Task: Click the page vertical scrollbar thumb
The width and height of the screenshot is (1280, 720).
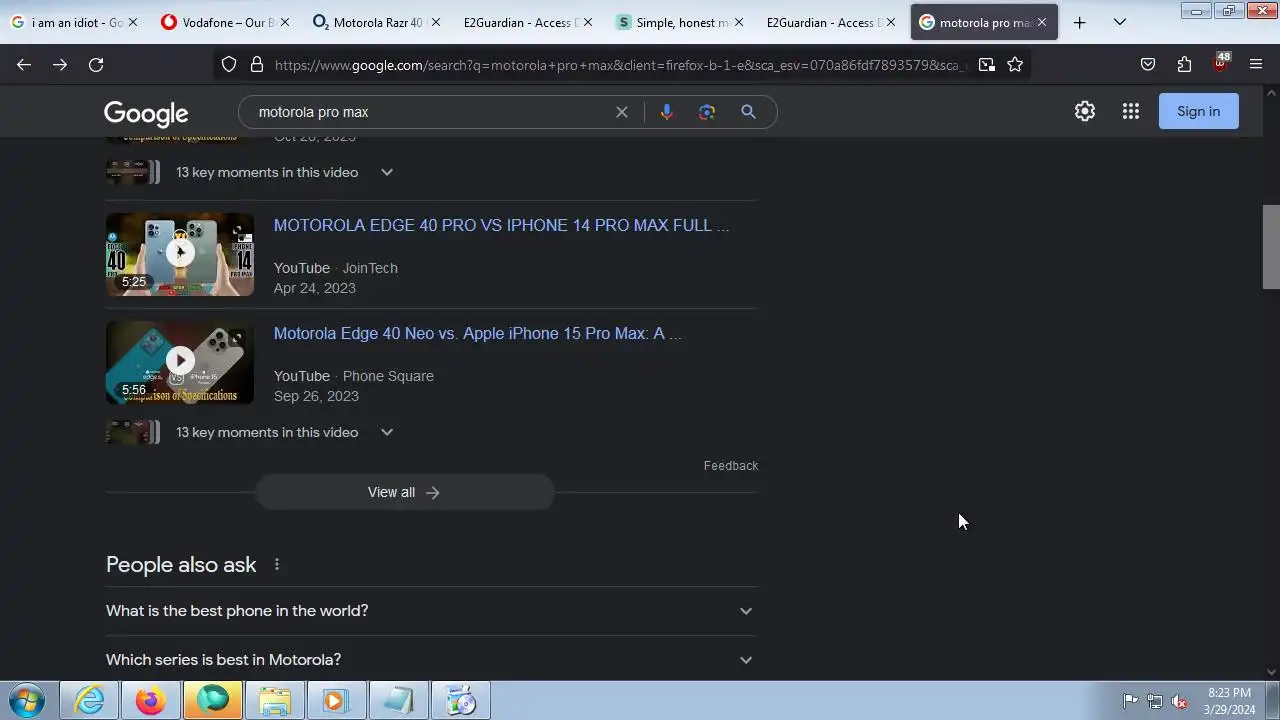Action: [x=1271, y=246]
